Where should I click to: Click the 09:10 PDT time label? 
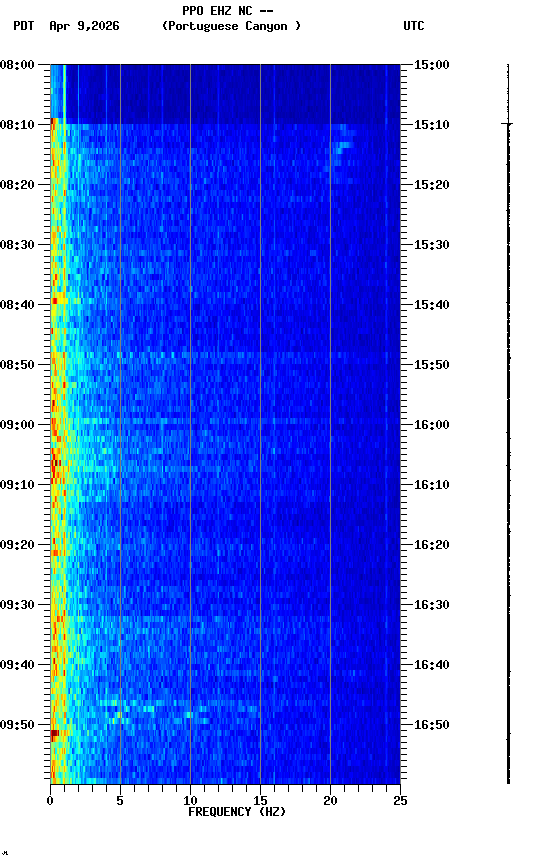[x=17, y=485]
